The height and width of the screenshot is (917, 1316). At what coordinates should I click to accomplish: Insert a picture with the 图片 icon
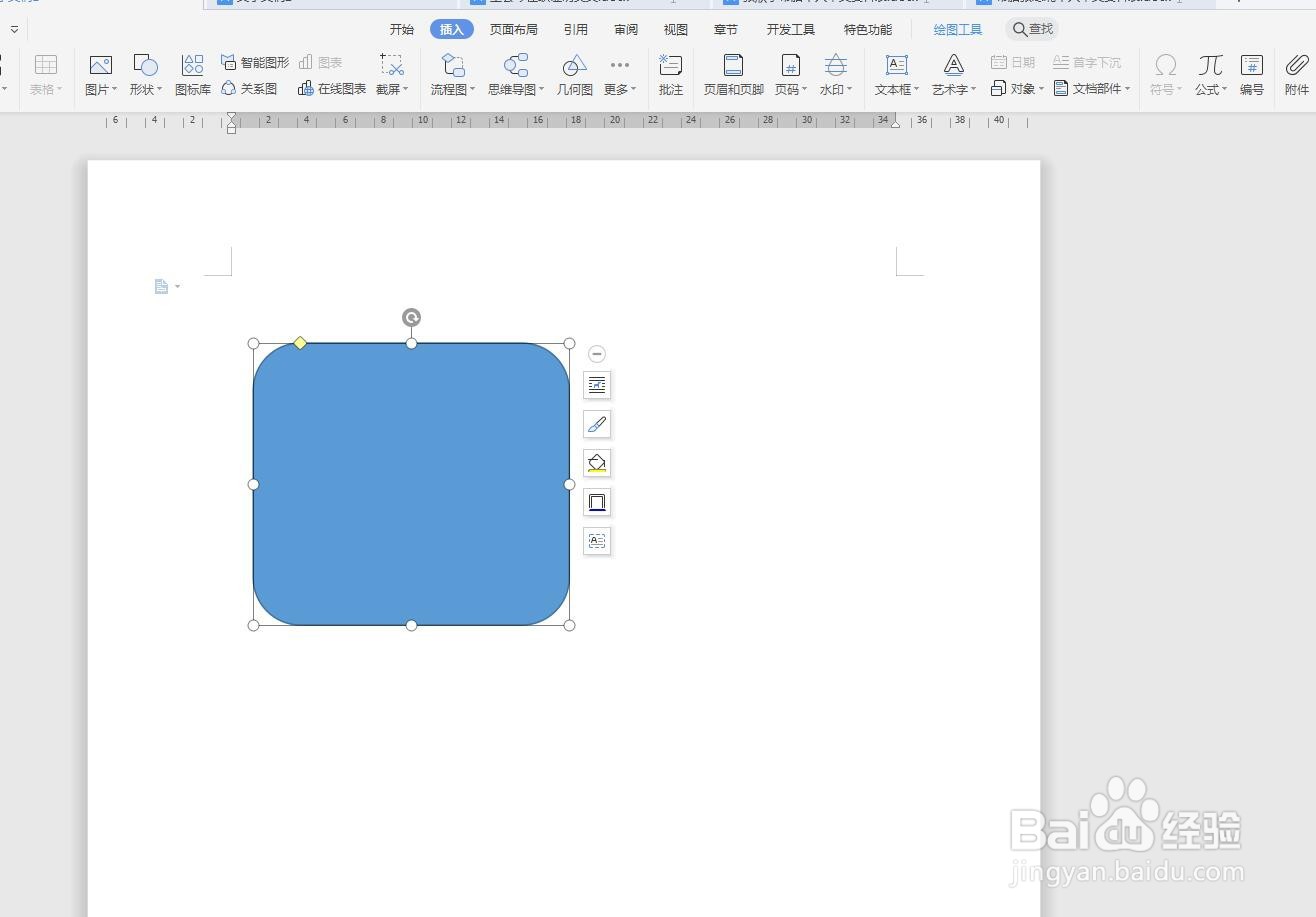pyautogui.click(x=100, y=66)
